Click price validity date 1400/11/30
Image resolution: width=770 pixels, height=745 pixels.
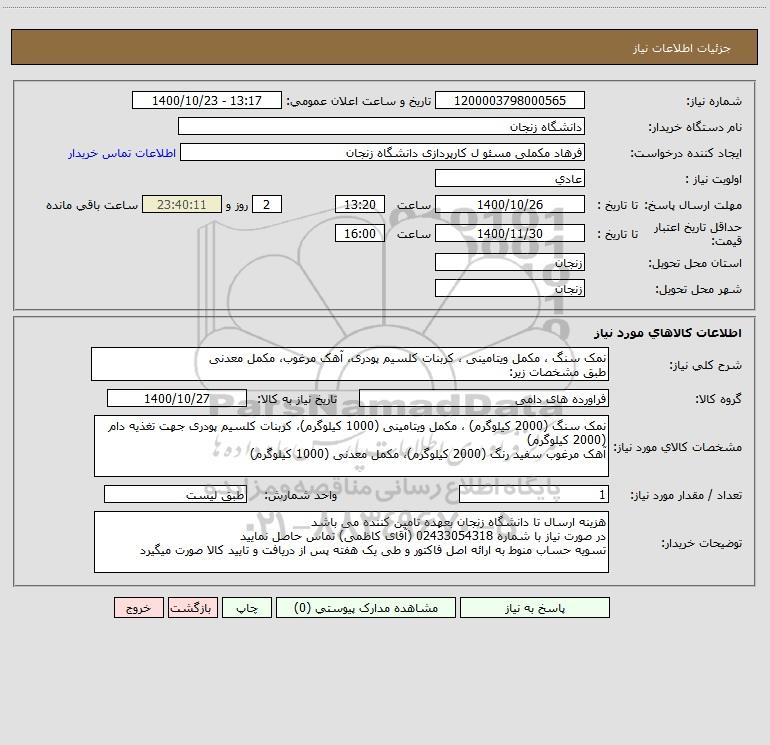click(510, 233)
